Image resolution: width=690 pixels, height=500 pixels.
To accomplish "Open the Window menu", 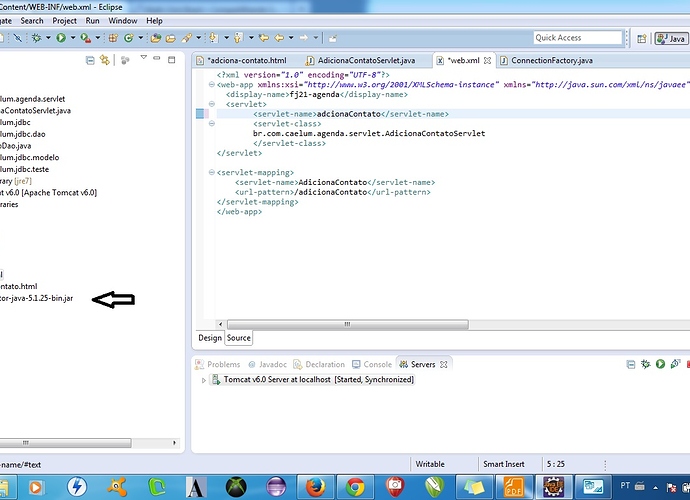I will [x=123, y=20].
